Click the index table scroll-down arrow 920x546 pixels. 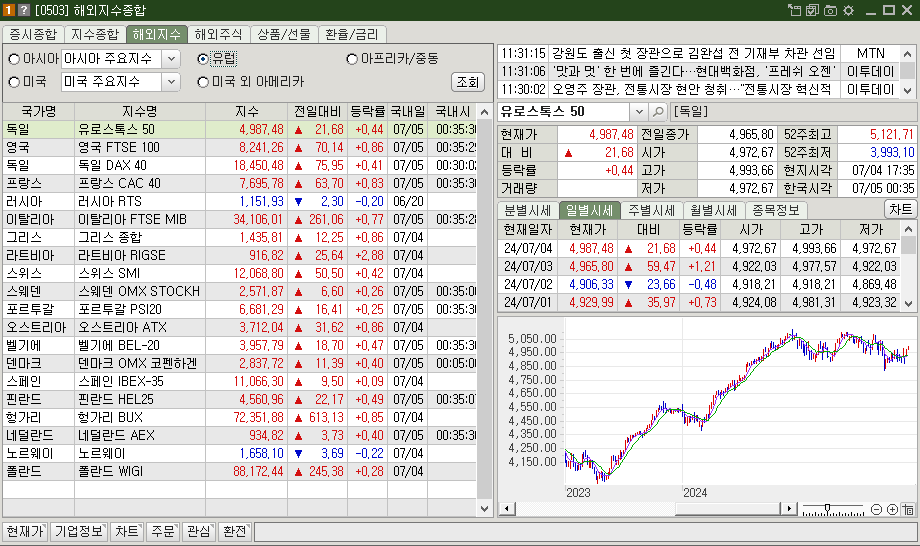pos(484,508)
